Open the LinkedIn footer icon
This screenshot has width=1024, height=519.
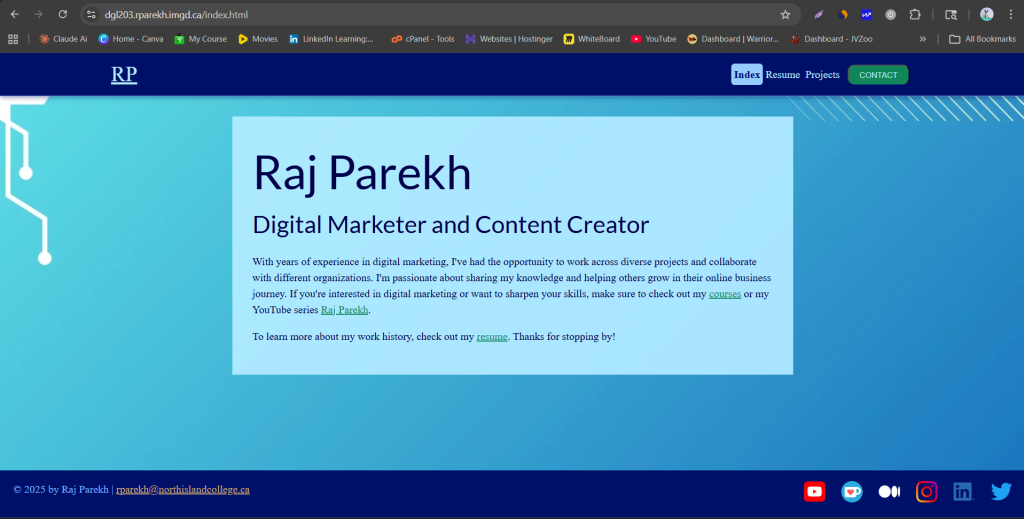[962, 491]
